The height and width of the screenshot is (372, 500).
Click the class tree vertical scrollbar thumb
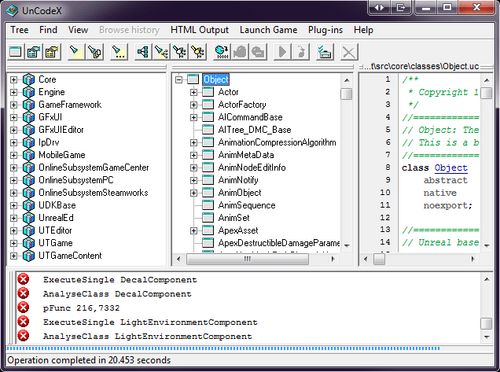pos(347,94)
